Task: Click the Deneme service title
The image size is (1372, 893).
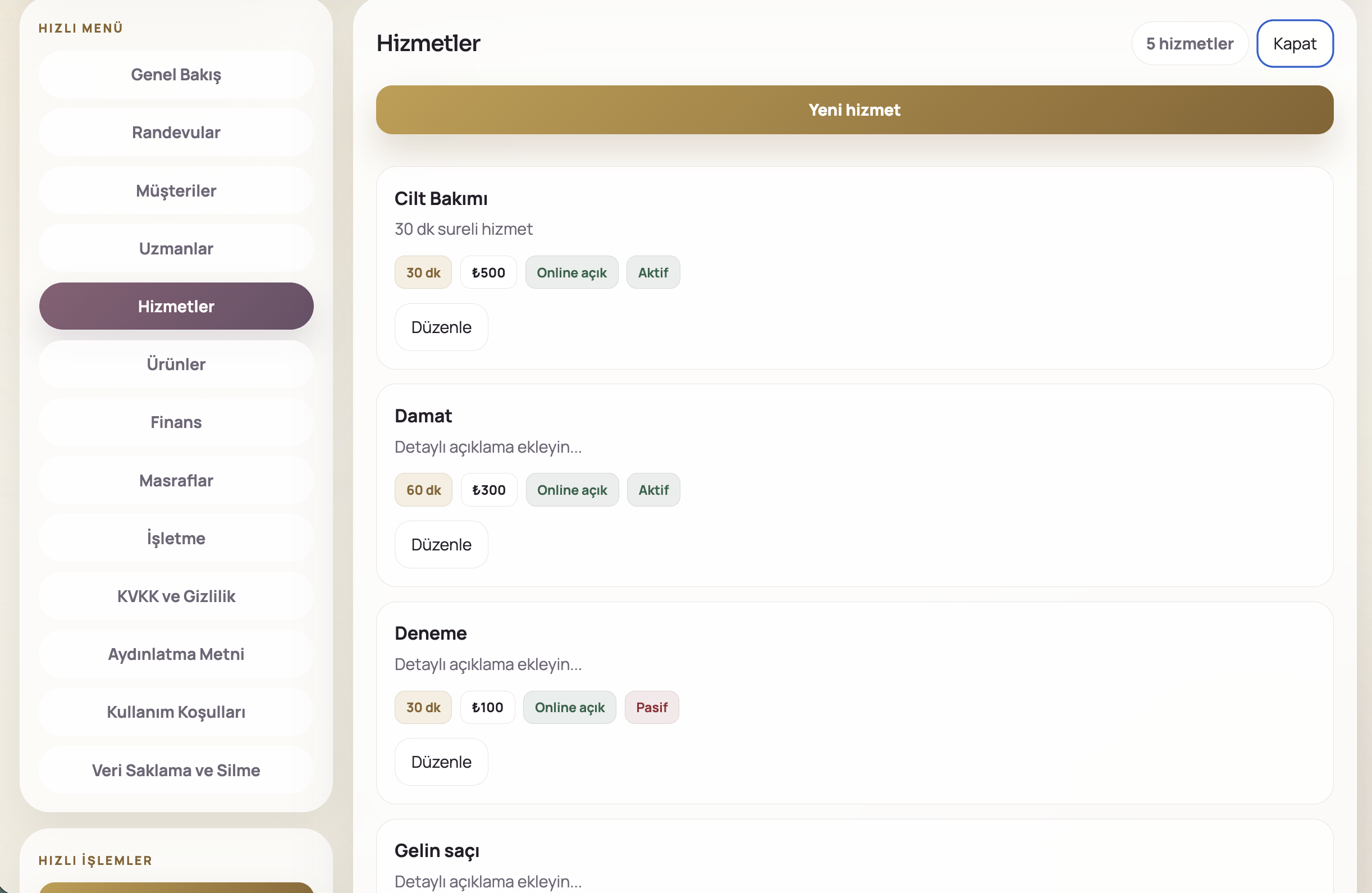Action: pos(431,633)
